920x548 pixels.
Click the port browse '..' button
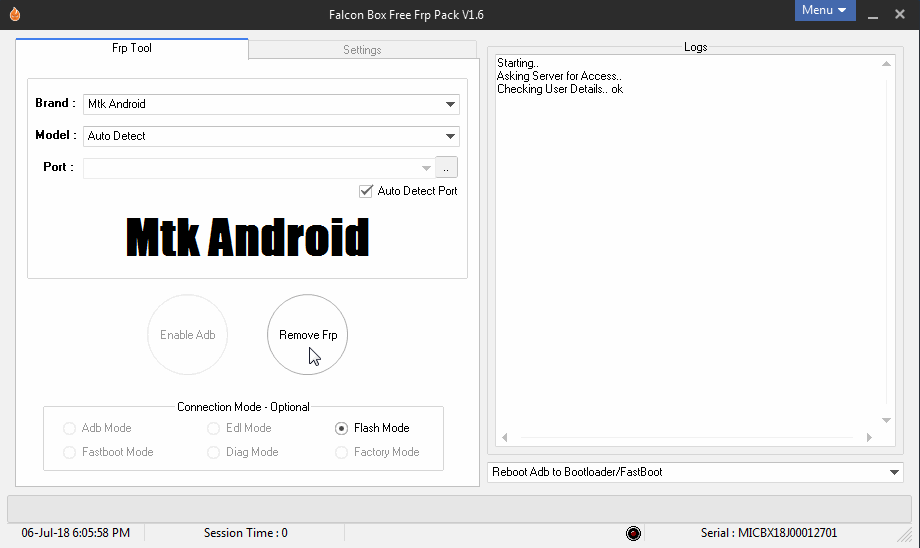[446, 167]
